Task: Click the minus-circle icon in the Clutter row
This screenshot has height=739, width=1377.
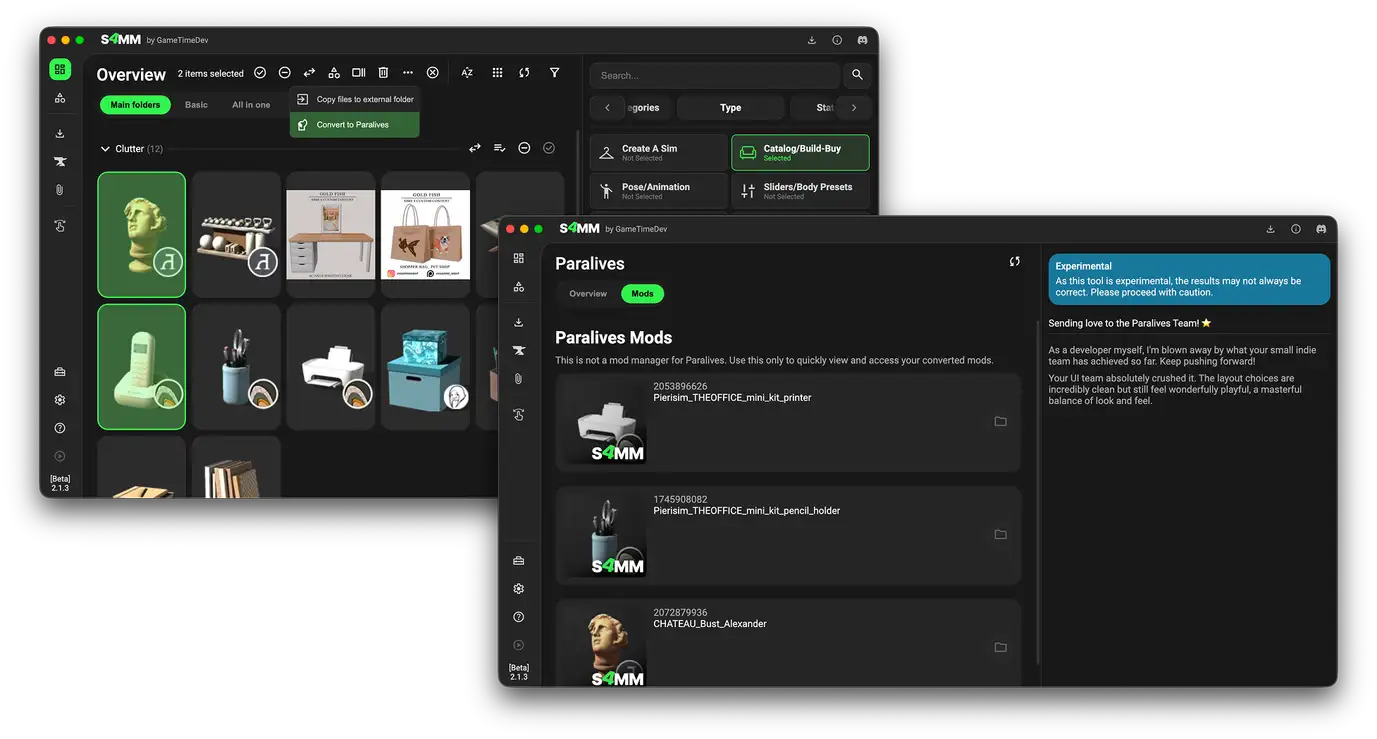Action: (x=524, y=148)
